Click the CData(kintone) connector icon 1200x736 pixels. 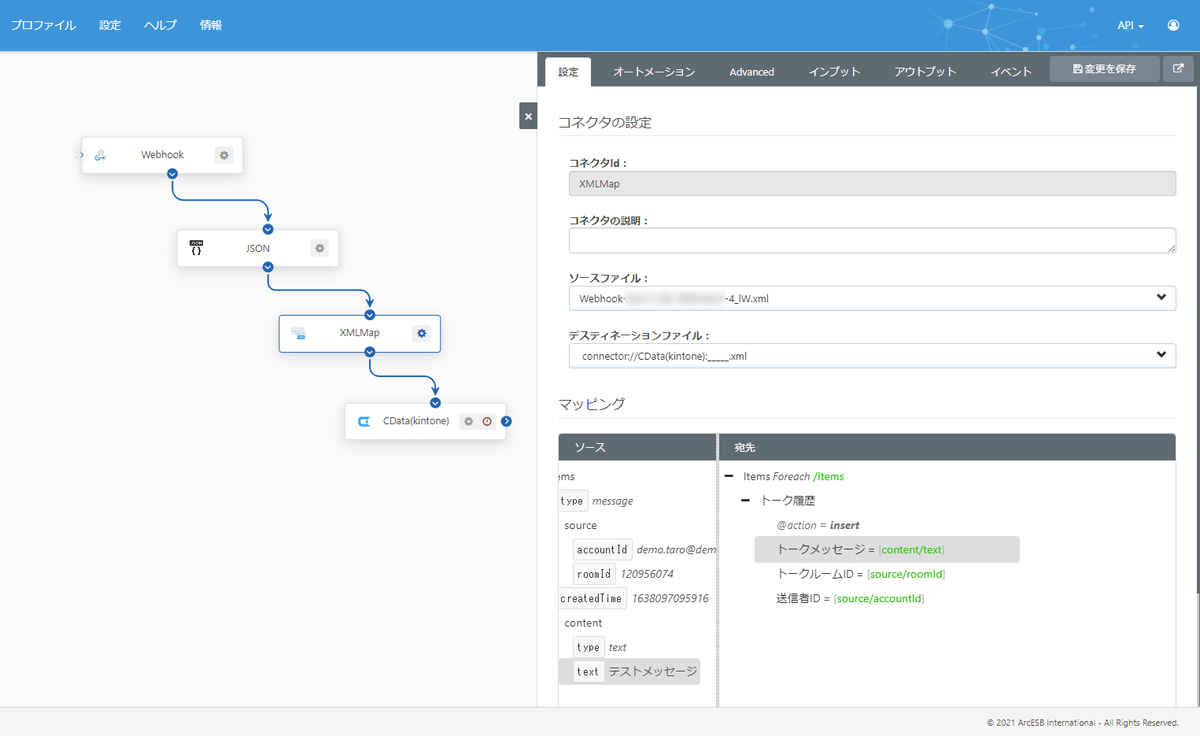(x=364, y=421)
